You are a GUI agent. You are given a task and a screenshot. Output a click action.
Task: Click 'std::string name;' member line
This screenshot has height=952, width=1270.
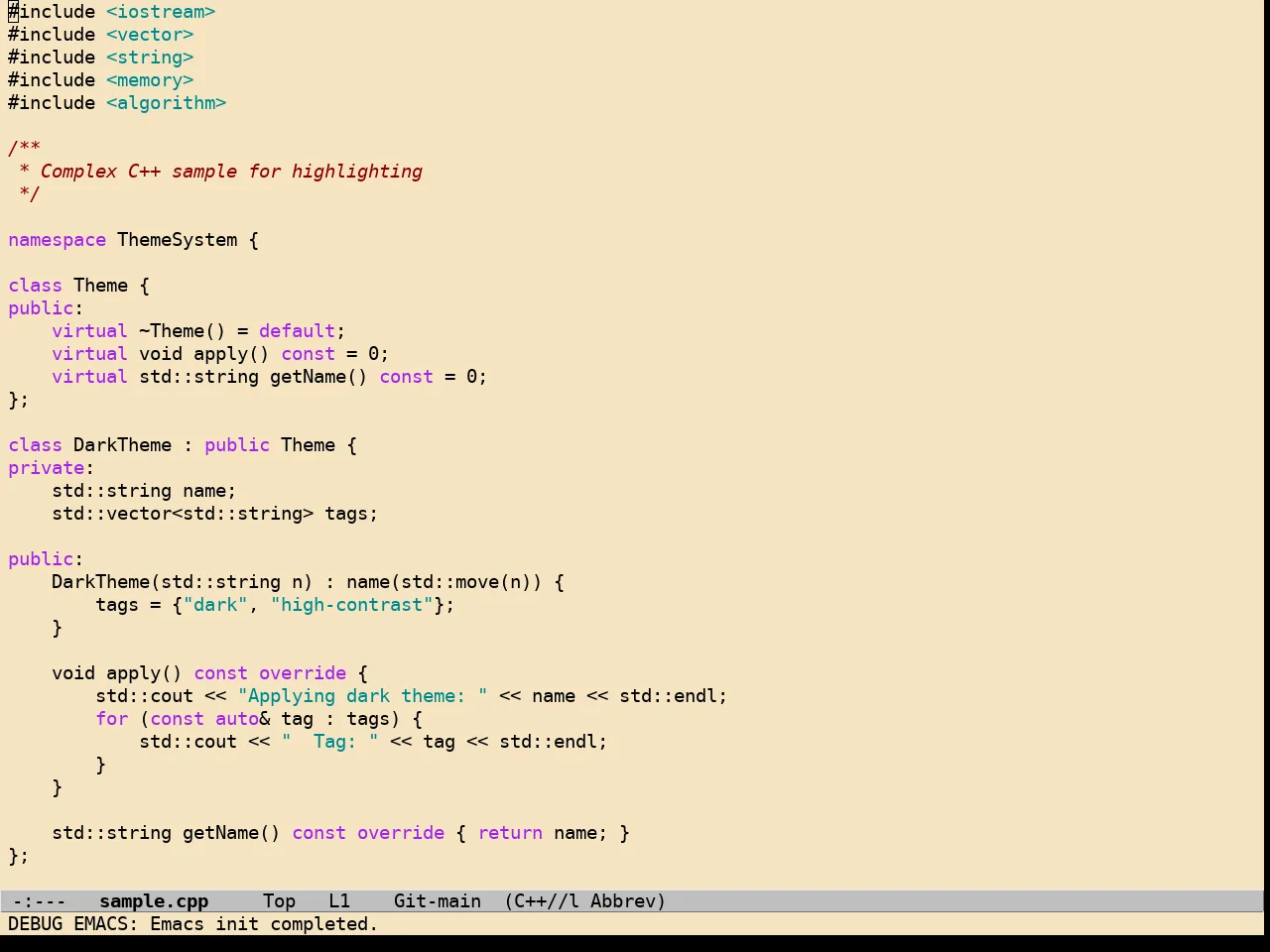click(x=144, y=491)
